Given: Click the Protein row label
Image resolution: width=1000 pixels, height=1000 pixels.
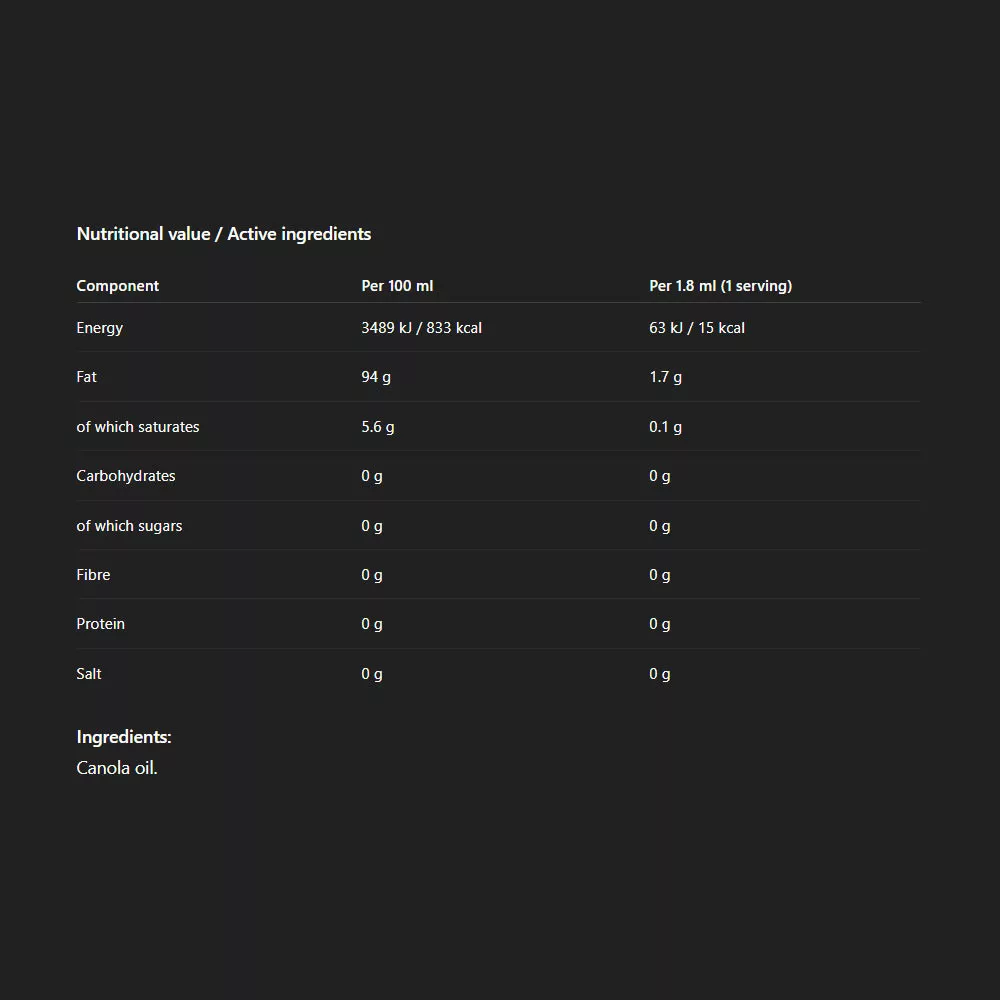Looking at the screenshot, I should pyautogui.click(x=100, y=624).
